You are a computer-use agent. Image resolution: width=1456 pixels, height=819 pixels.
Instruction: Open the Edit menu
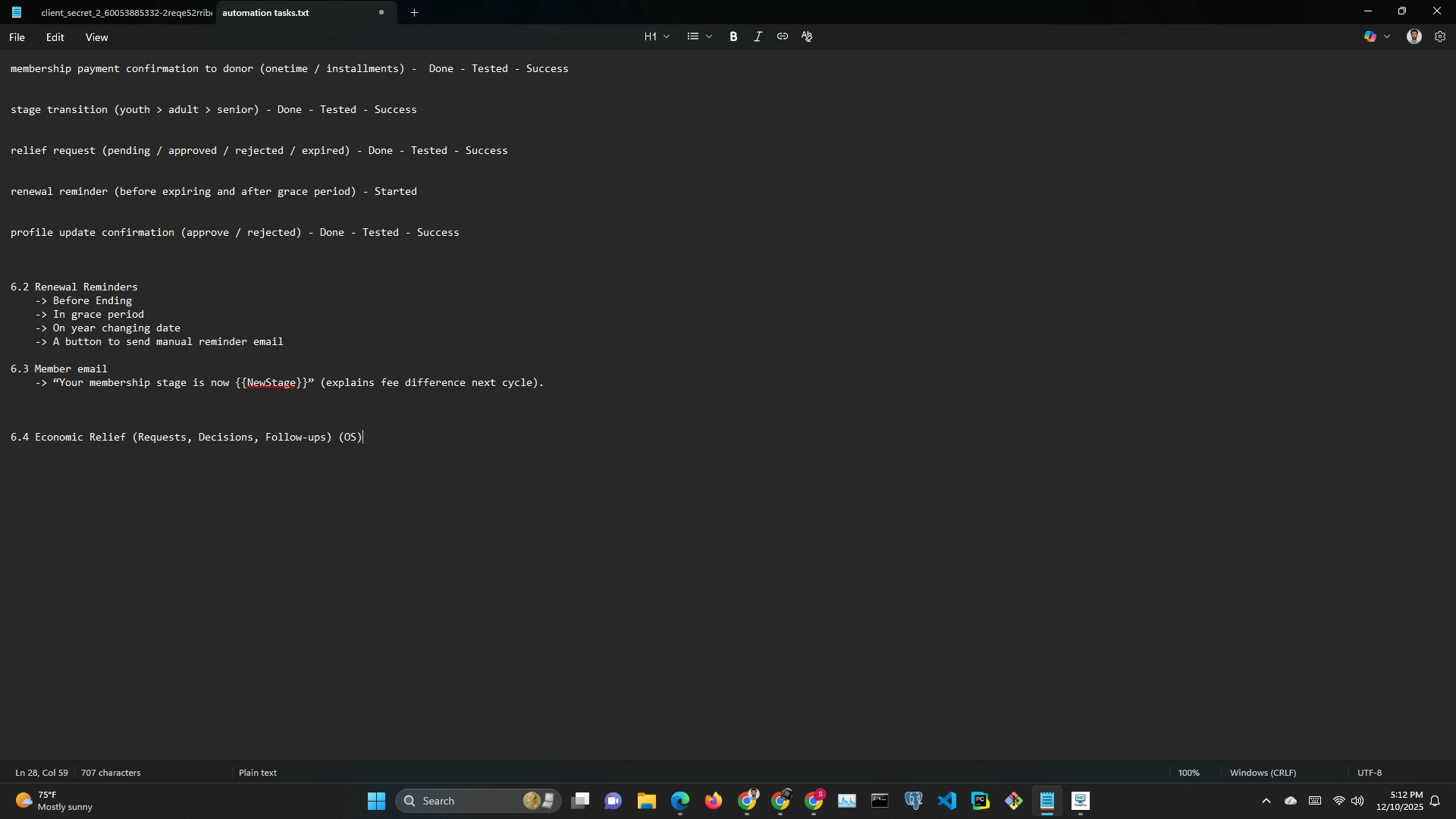coord(55,37)
